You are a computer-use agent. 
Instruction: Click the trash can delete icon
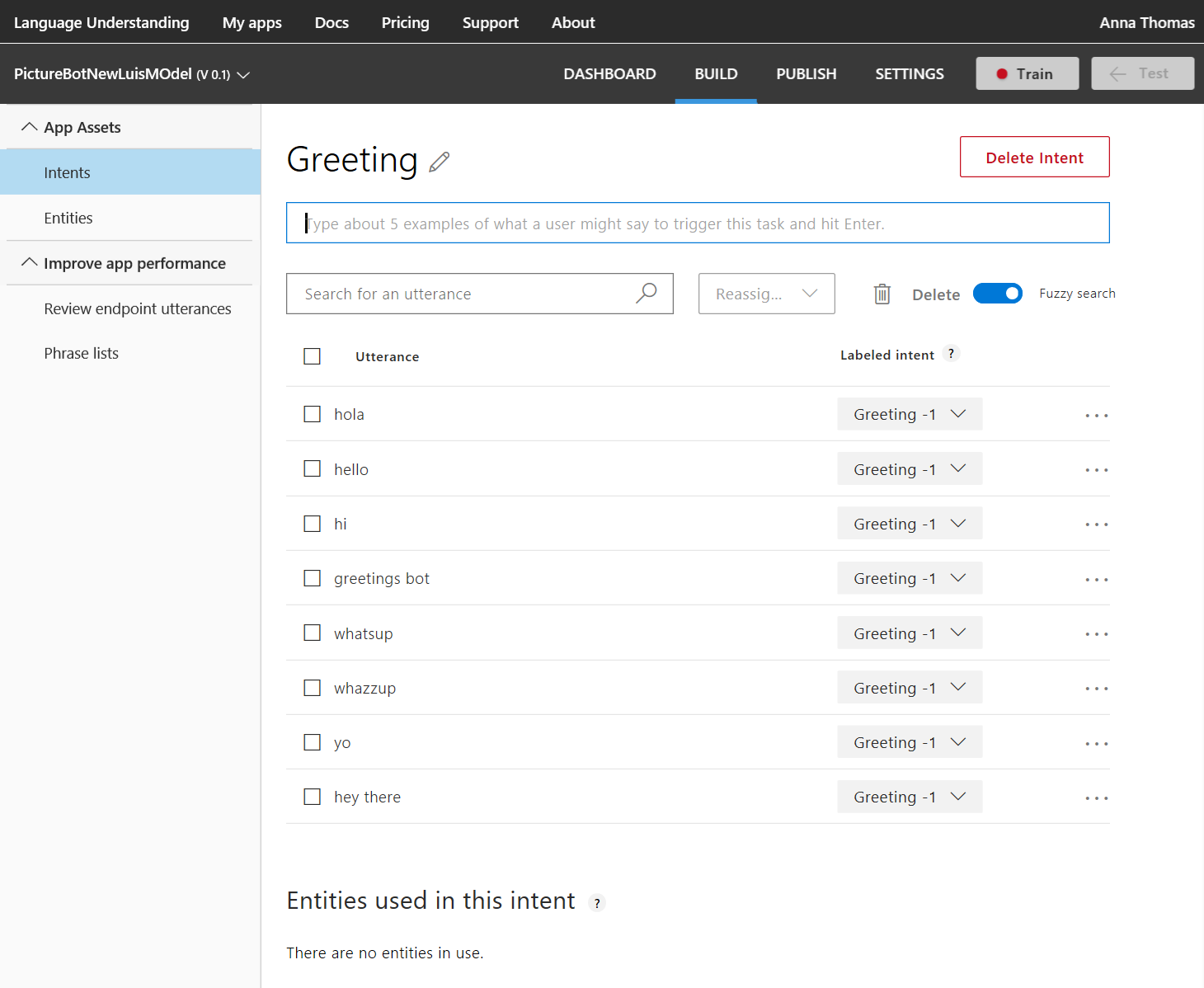[882, 294]
